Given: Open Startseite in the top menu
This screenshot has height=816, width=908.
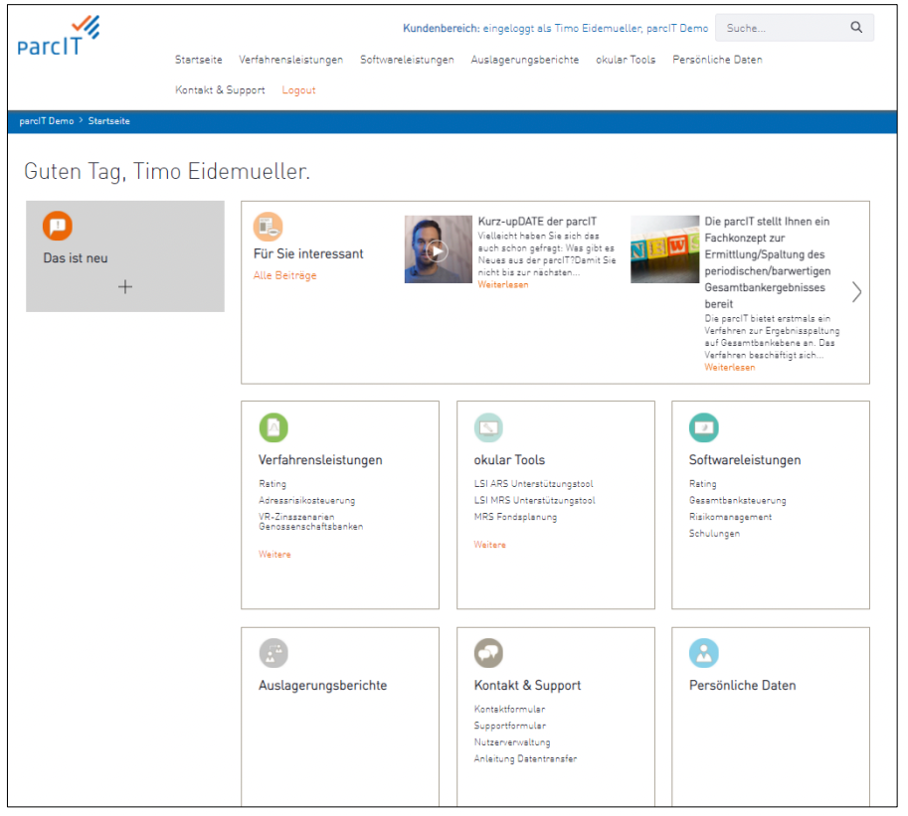Looking at the screenshot, I should coord(199,60).
